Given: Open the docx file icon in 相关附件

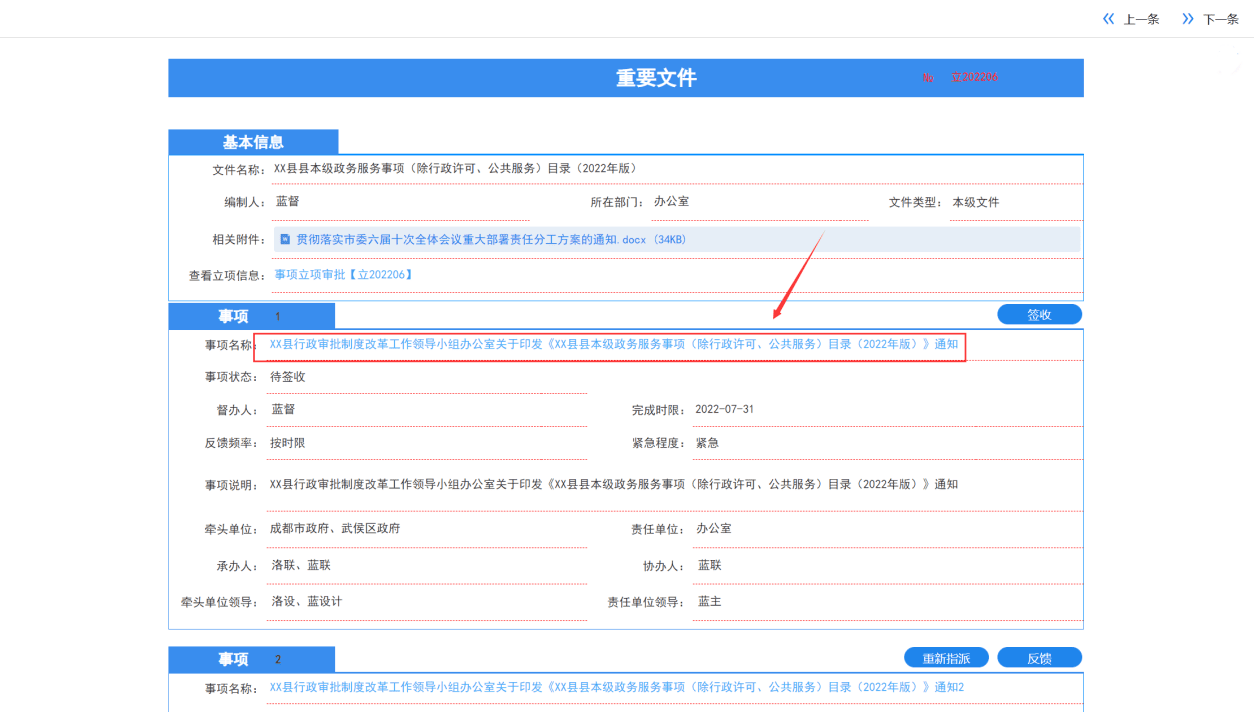Looking at the screenshot, I should point(285,240).
